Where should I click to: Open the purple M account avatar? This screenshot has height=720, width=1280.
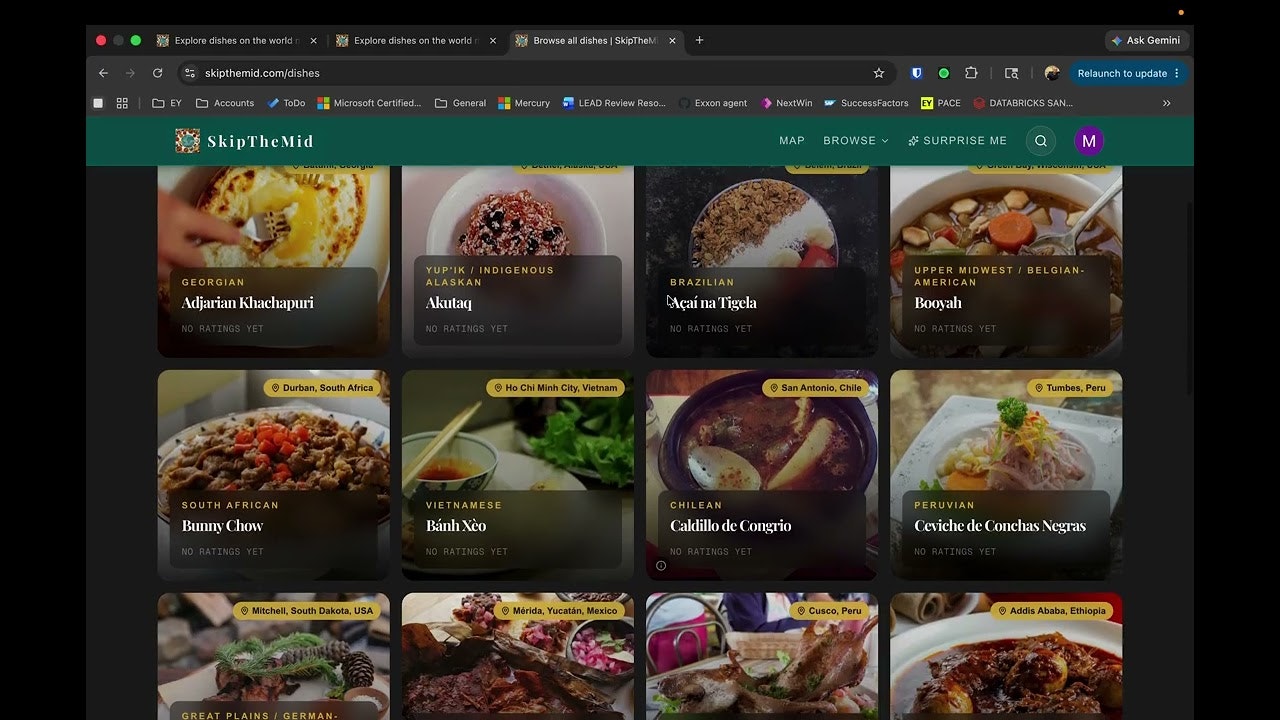1089,141
